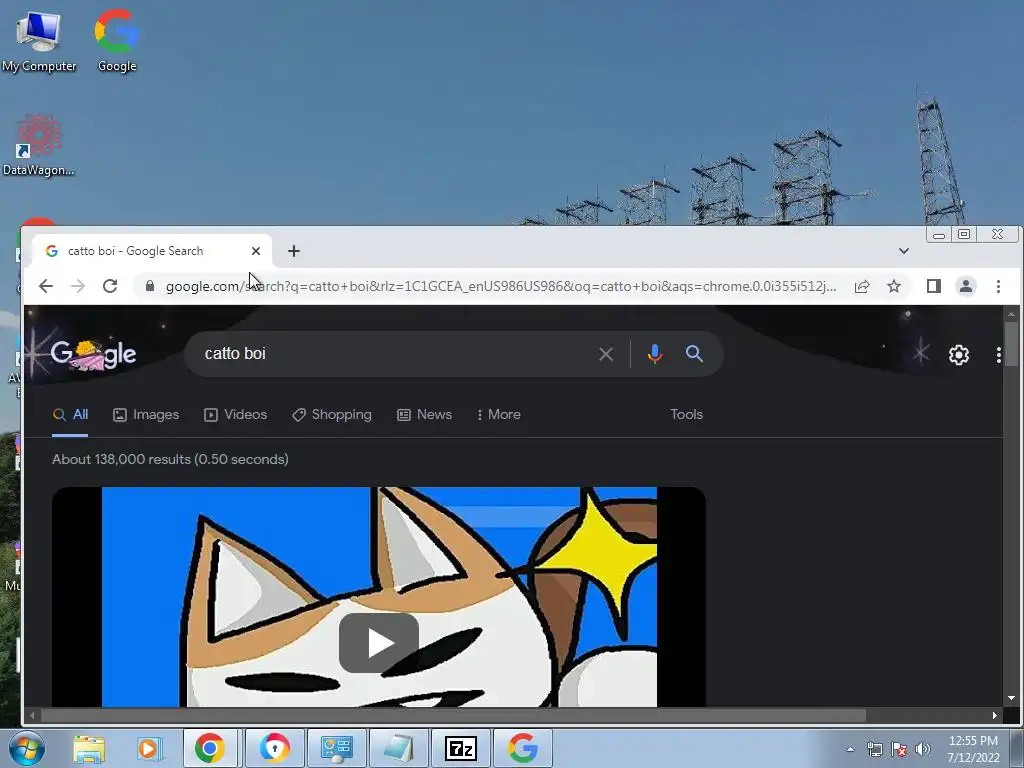
Task: View site info via lock icon
Action: coord(150,286)
